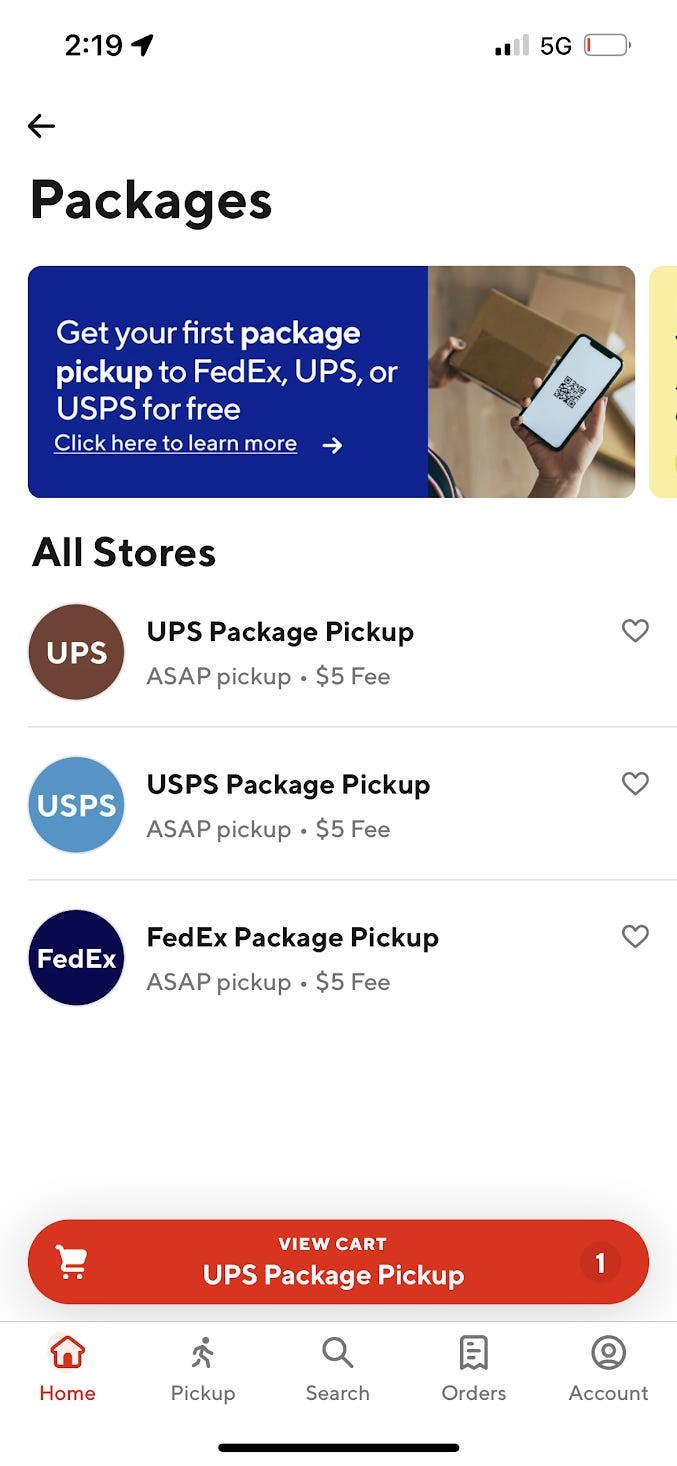The image size is (677, 1466).
Task: Tap the arrow next to learn more
Action: [333, 445]
